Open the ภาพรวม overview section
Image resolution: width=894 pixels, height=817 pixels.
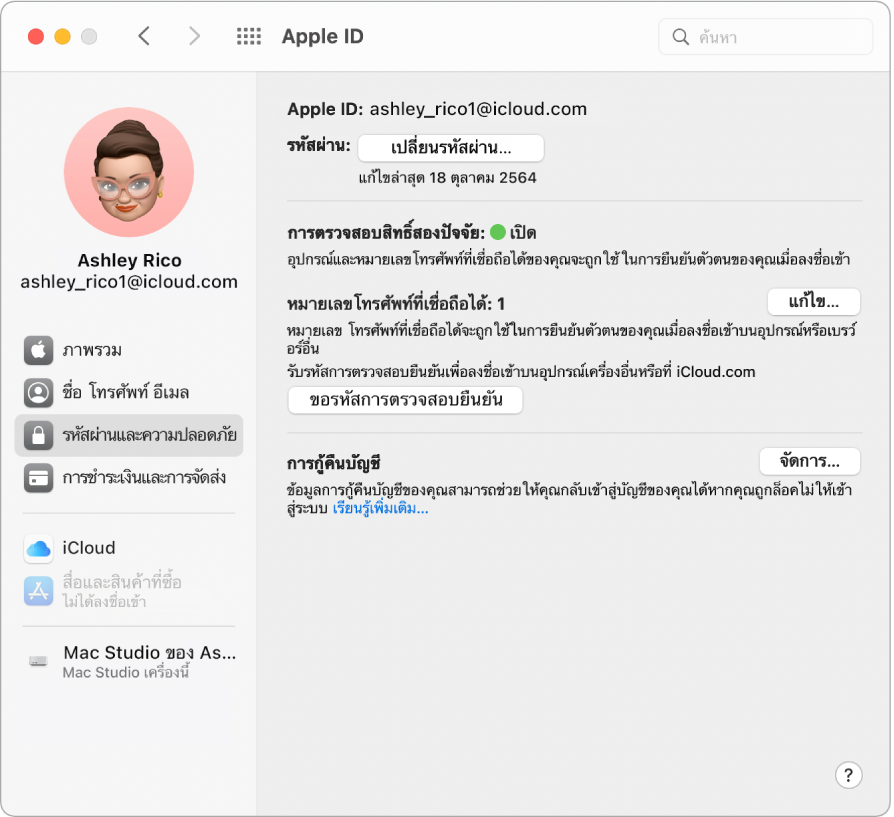[129, 350]
